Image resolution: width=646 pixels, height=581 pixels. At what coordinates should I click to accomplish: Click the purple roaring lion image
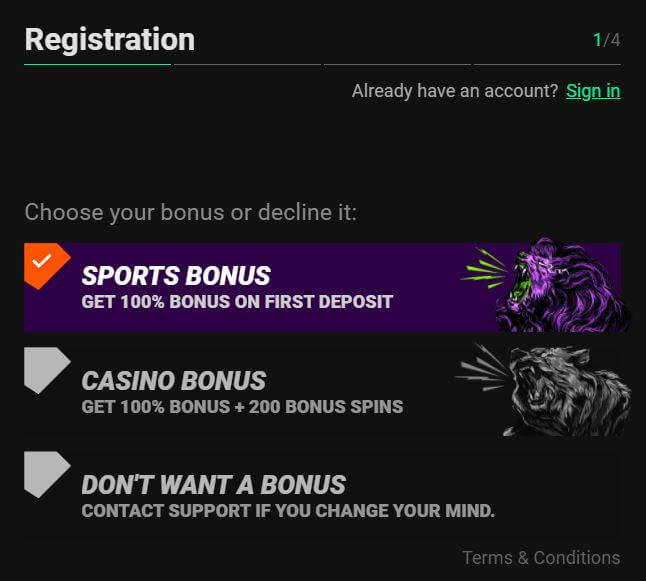pyautogui.click(x=546, y=285)
